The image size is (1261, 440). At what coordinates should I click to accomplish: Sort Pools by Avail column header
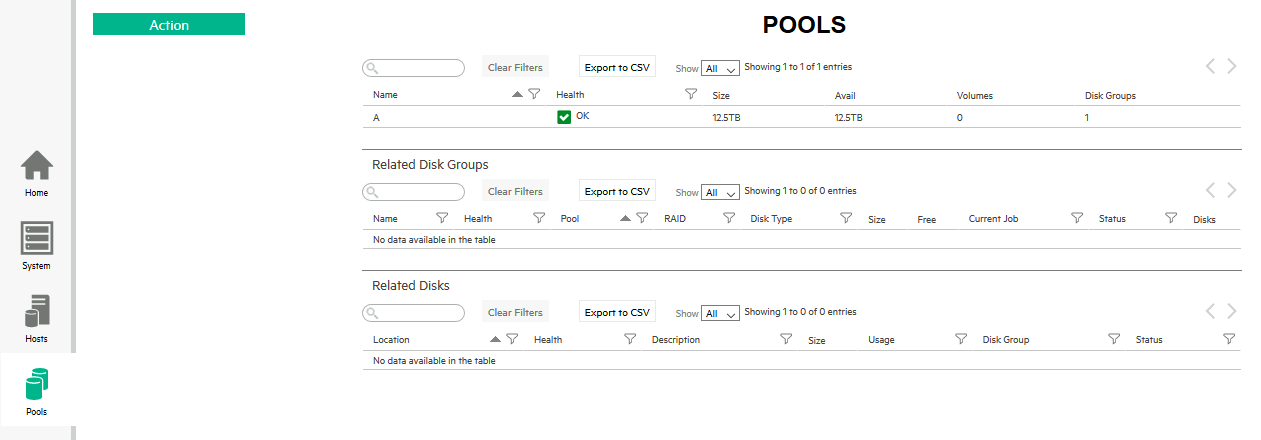click(x=845, y=96)
